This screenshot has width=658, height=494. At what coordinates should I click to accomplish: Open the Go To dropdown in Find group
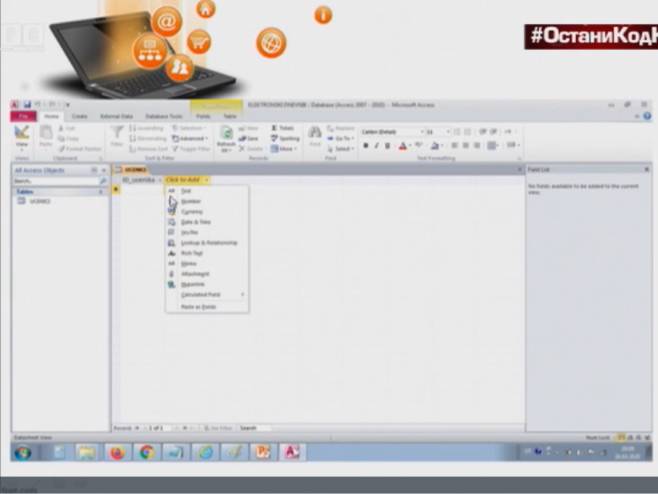coord(341,138)
